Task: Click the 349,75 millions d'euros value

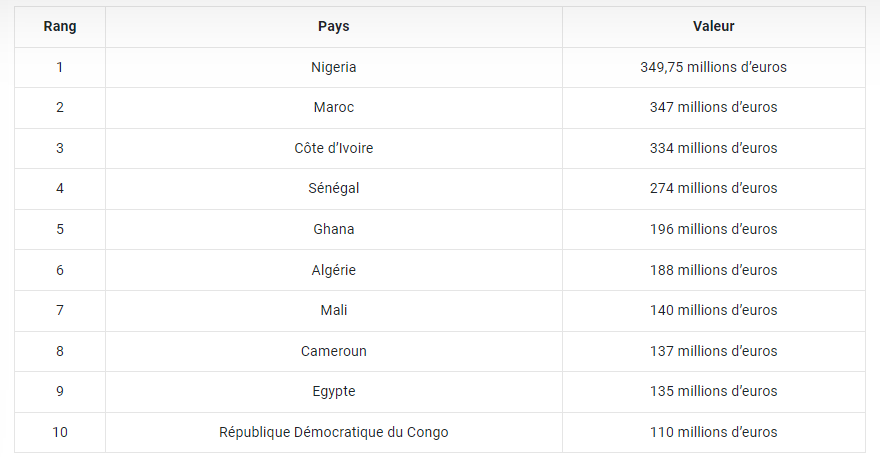Action: [x=713, y=67]
